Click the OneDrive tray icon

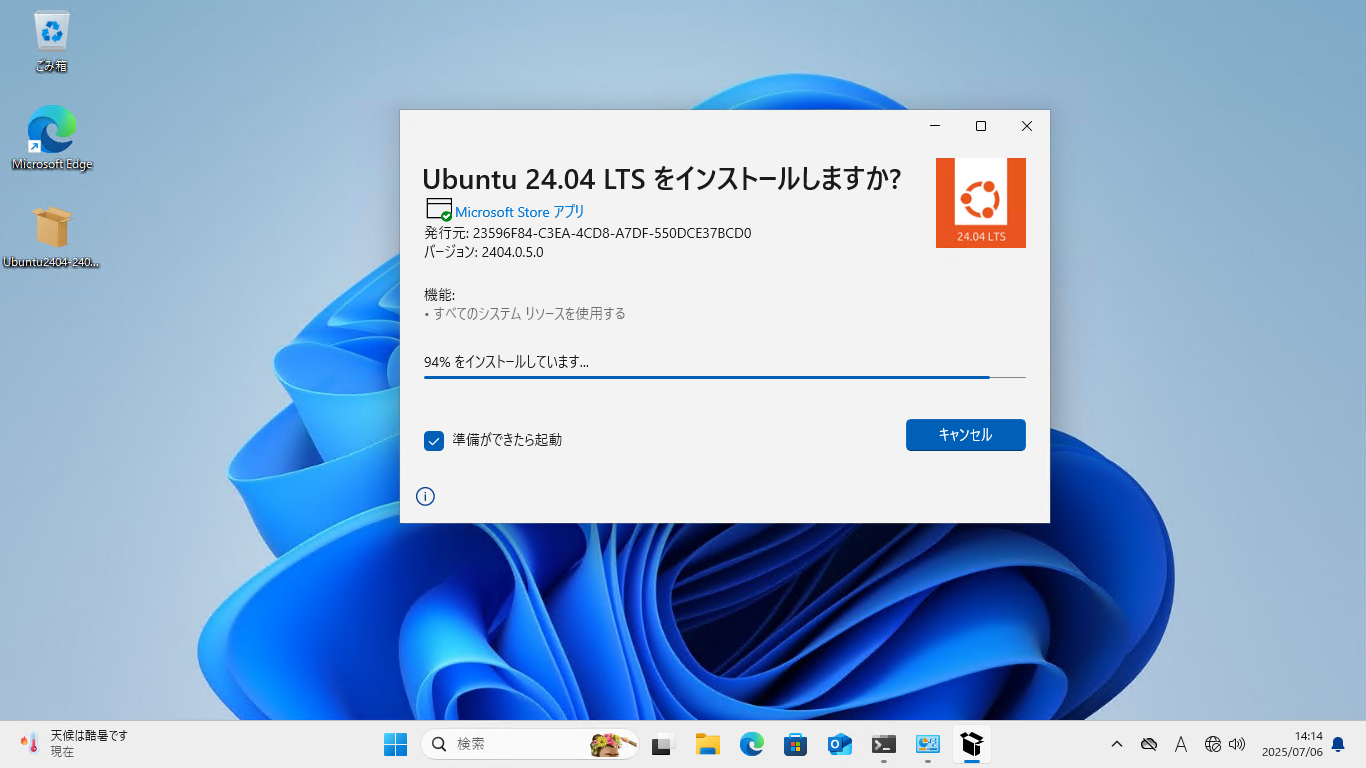[x=1149, y=744]
